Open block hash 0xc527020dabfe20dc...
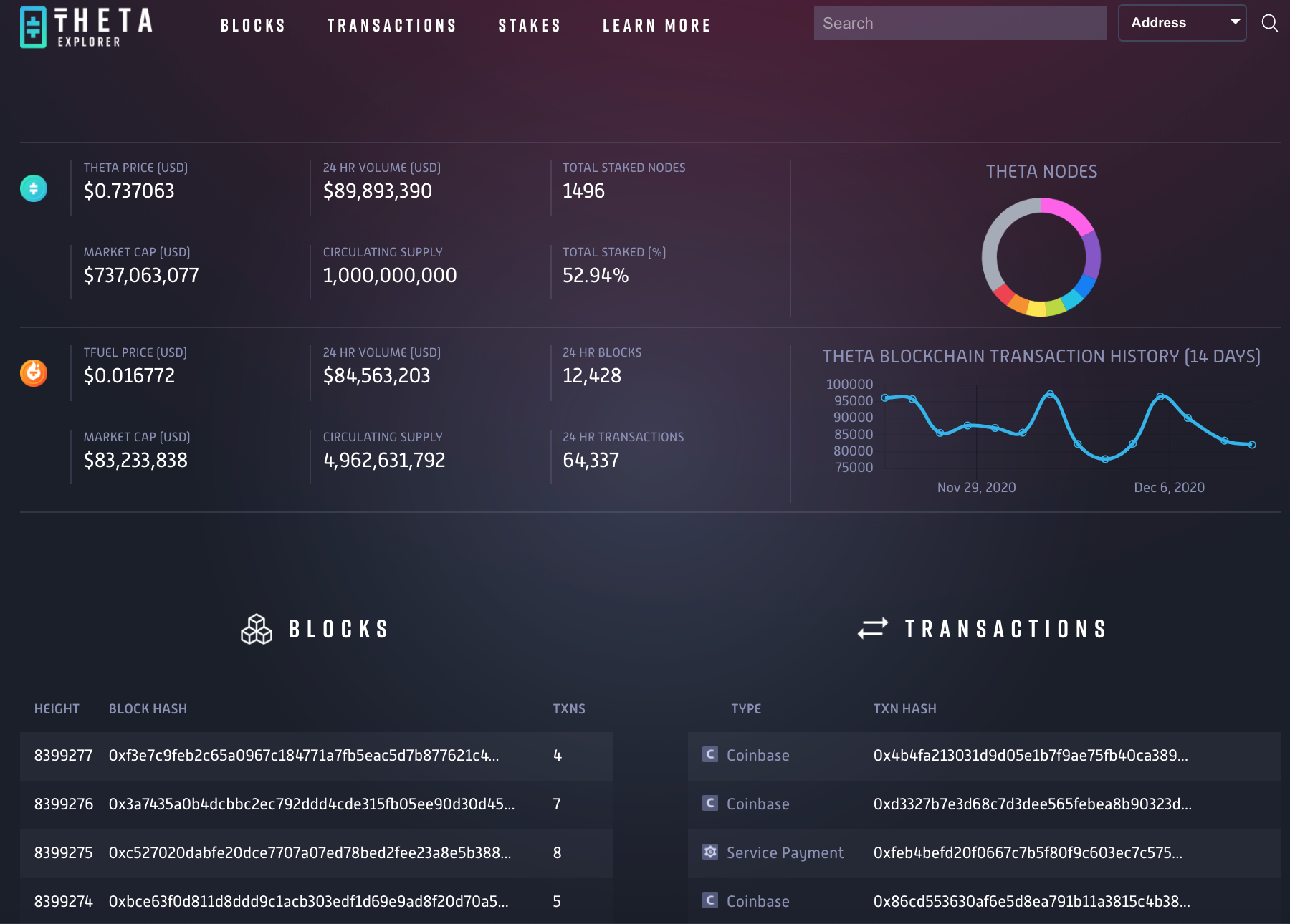 click(310, 853)
